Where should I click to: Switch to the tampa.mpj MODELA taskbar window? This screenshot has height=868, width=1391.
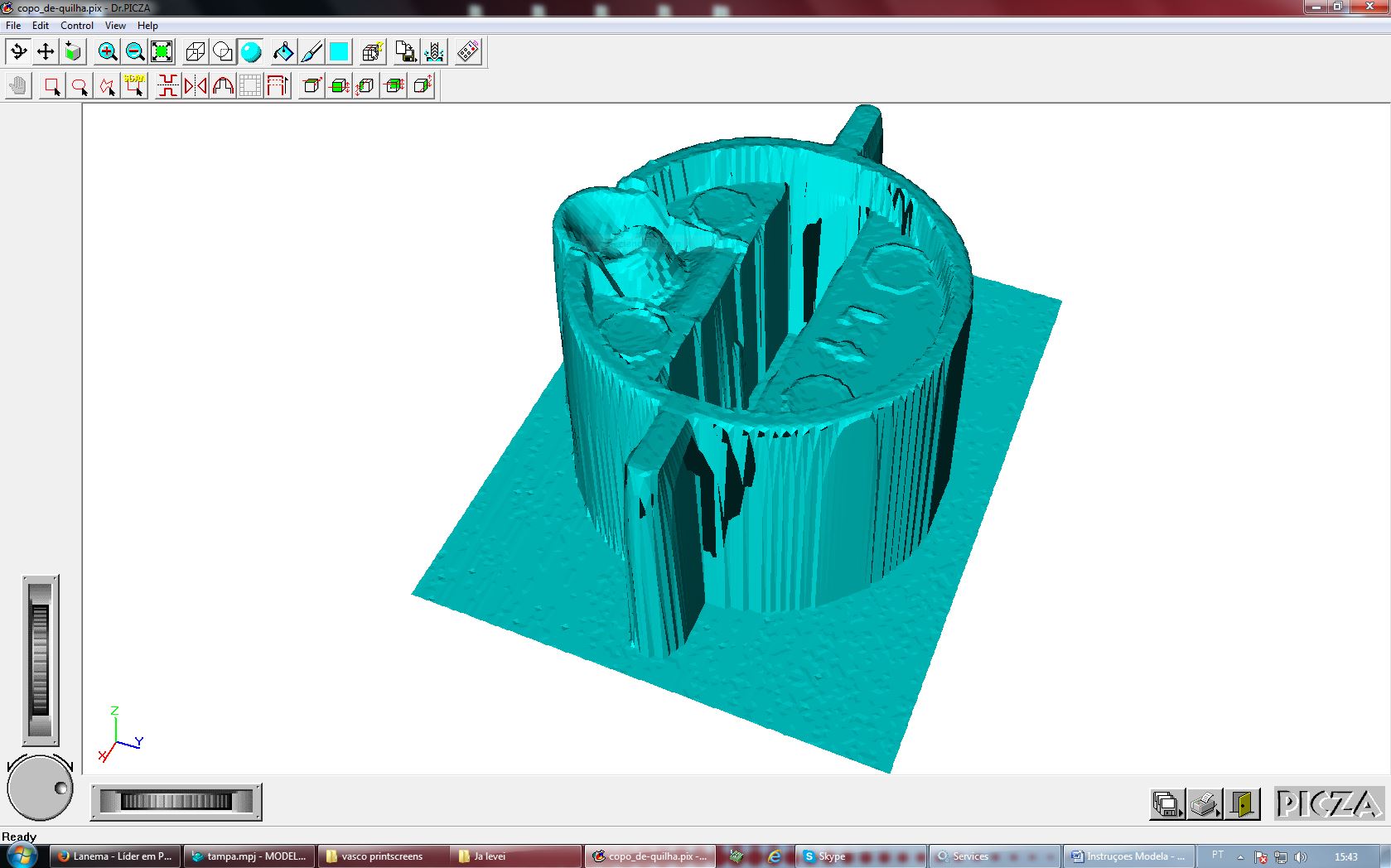pyautogui.click(x=249, y=856)
